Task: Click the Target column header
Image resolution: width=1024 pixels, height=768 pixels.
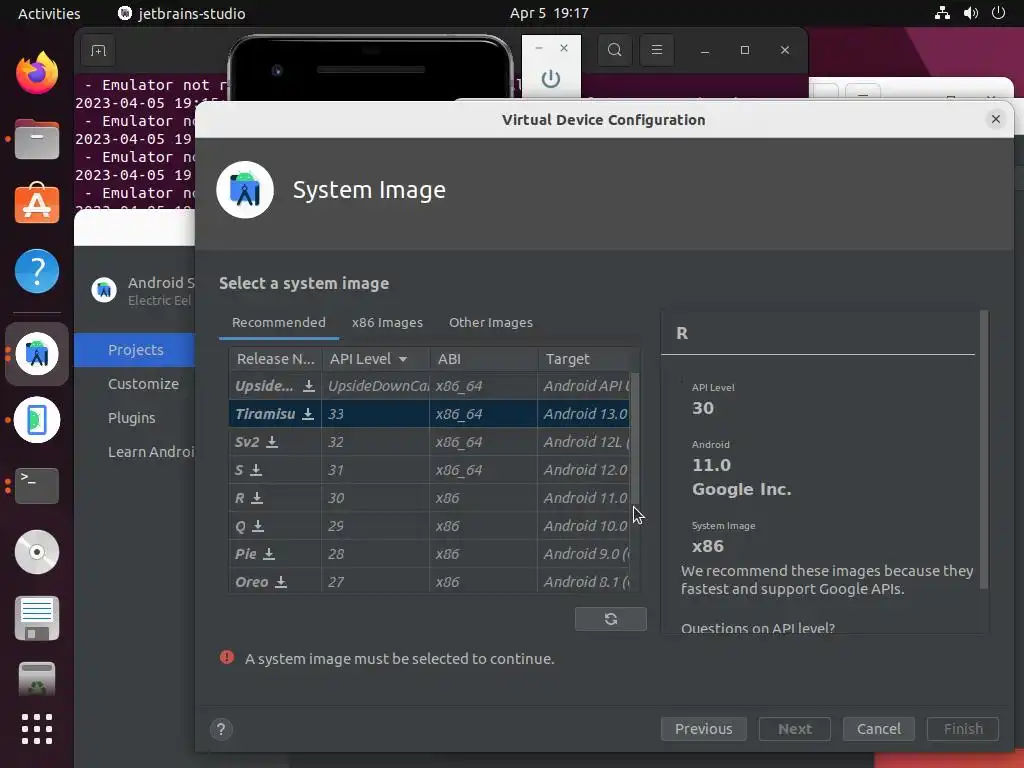Action: tap(584, 359)
